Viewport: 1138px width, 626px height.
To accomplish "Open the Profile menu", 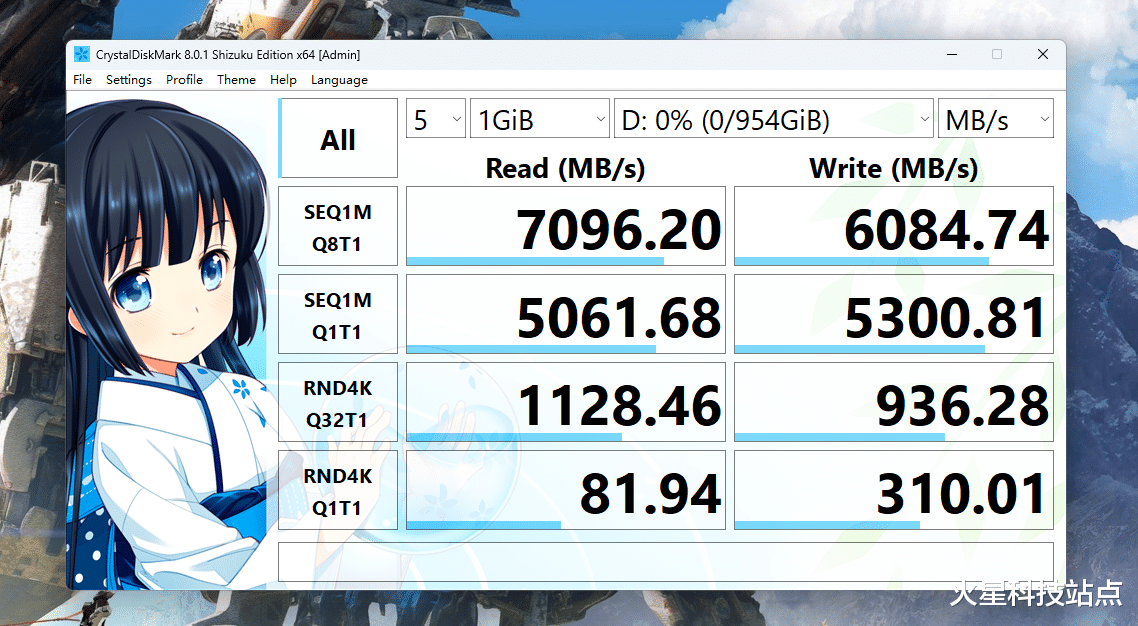I will click(184, 80).
